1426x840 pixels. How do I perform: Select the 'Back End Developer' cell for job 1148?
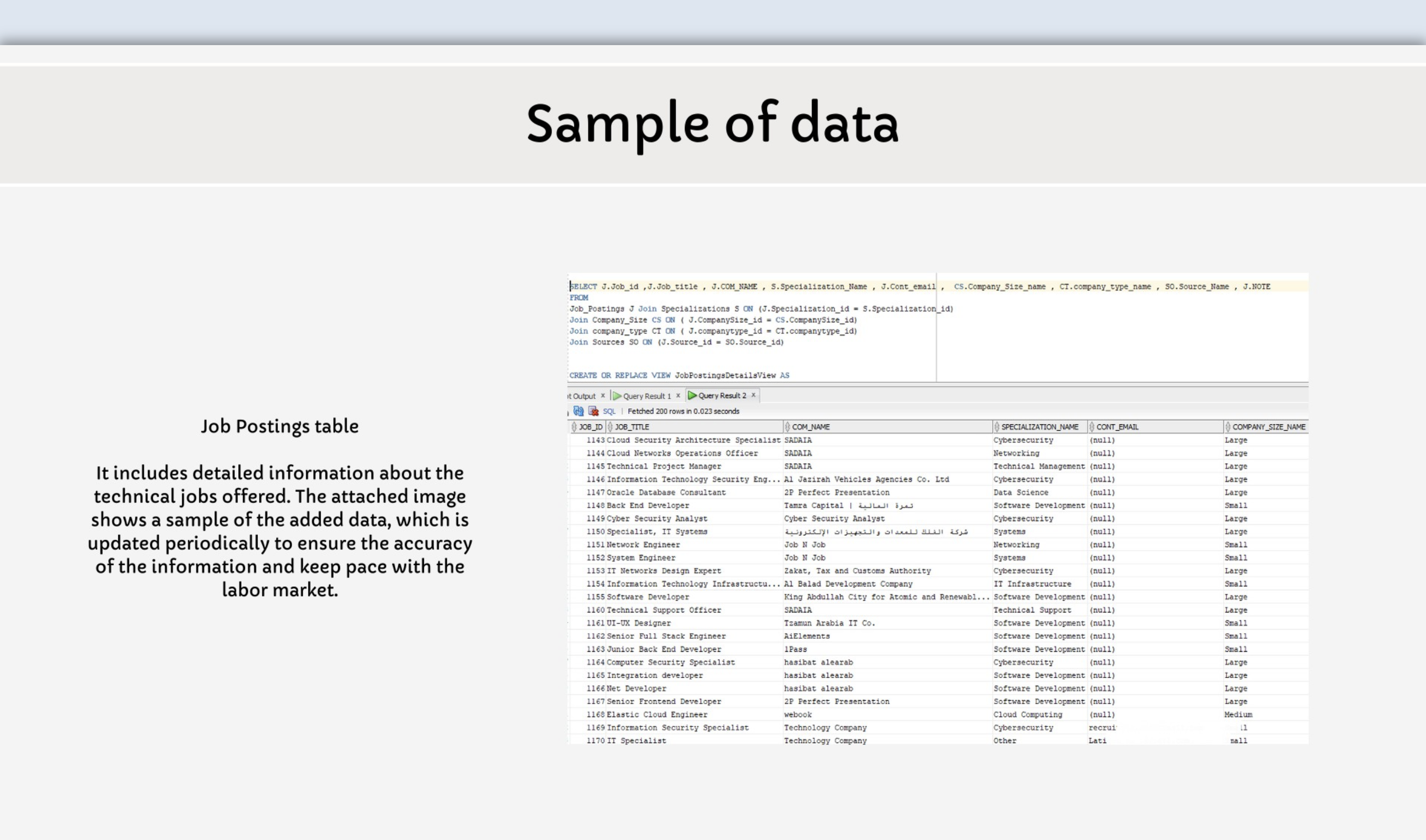[x=694, y=505]
